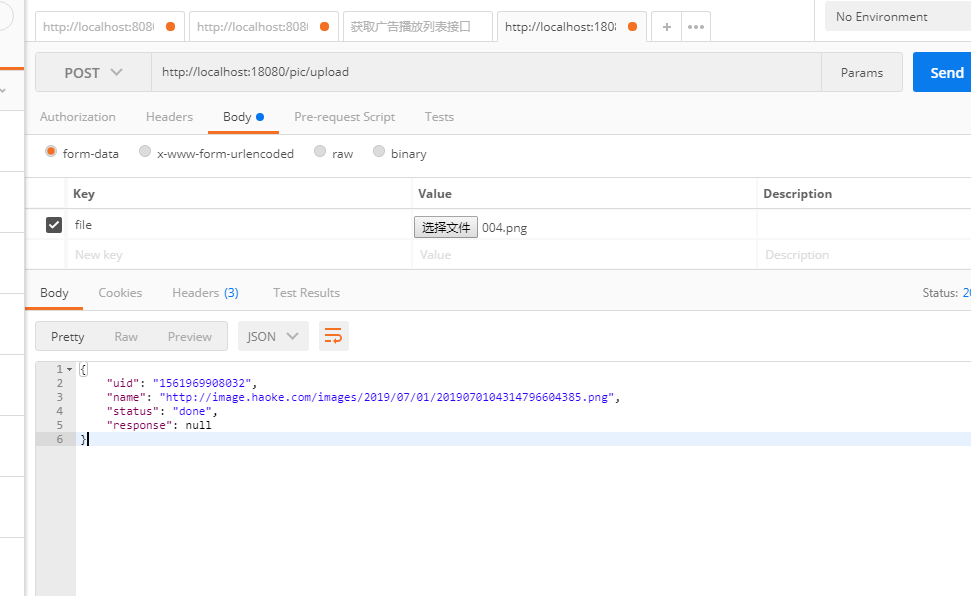Switch response view to Preview
This screenshot has height=596, width=971.
tap(189, 336)
